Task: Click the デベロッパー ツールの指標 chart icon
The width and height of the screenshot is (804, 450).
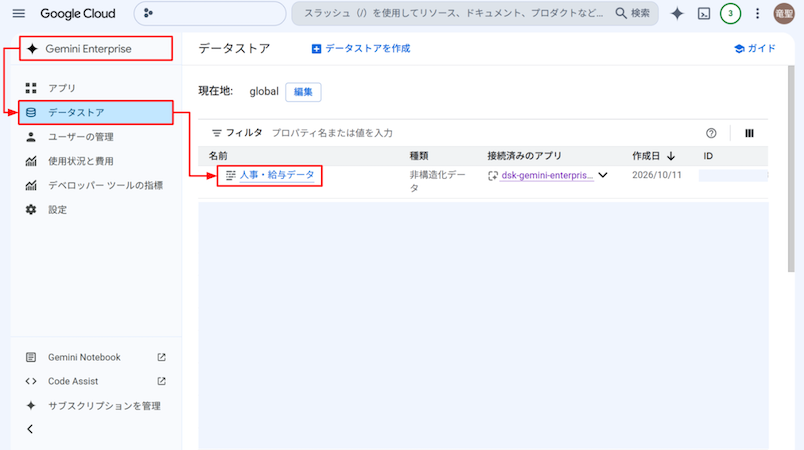Action: [31, 186]
